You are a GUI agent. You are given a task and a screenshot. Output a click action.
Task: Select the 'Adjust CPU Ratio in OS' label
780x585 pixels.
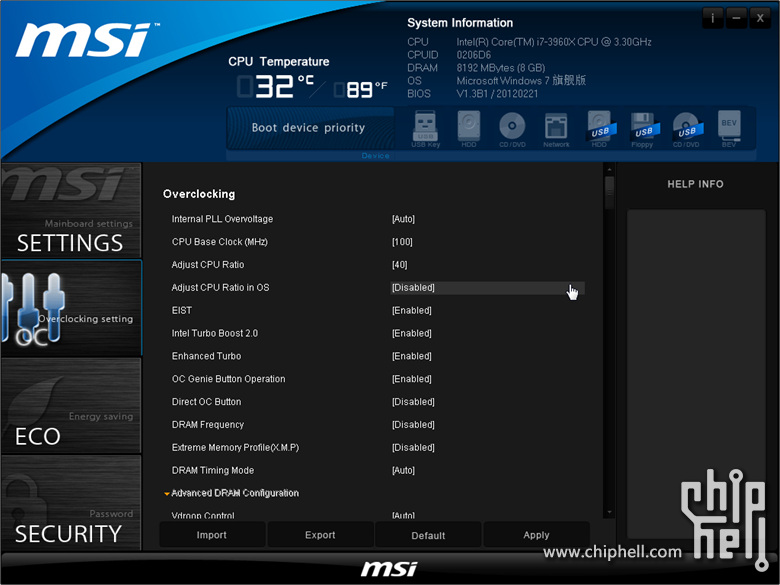click(x=220, y=288)
